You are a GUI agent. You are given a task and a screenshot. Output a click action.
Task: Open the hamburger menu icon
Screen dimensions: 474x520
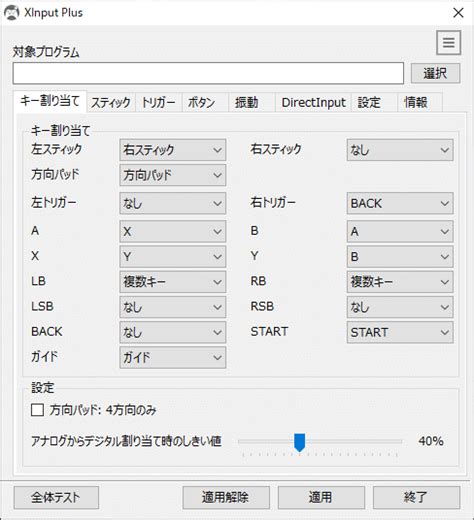[448, 43]
